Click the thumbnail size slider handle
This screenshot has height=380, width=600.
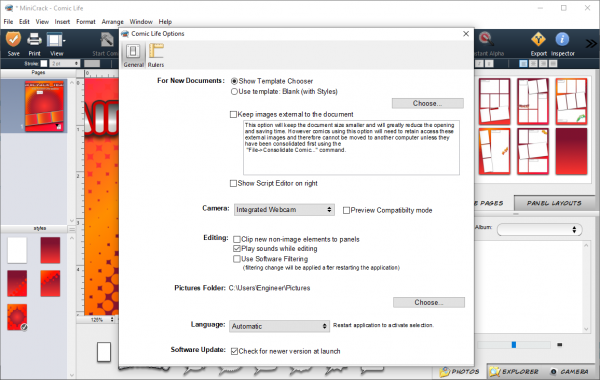pos(514,345)
